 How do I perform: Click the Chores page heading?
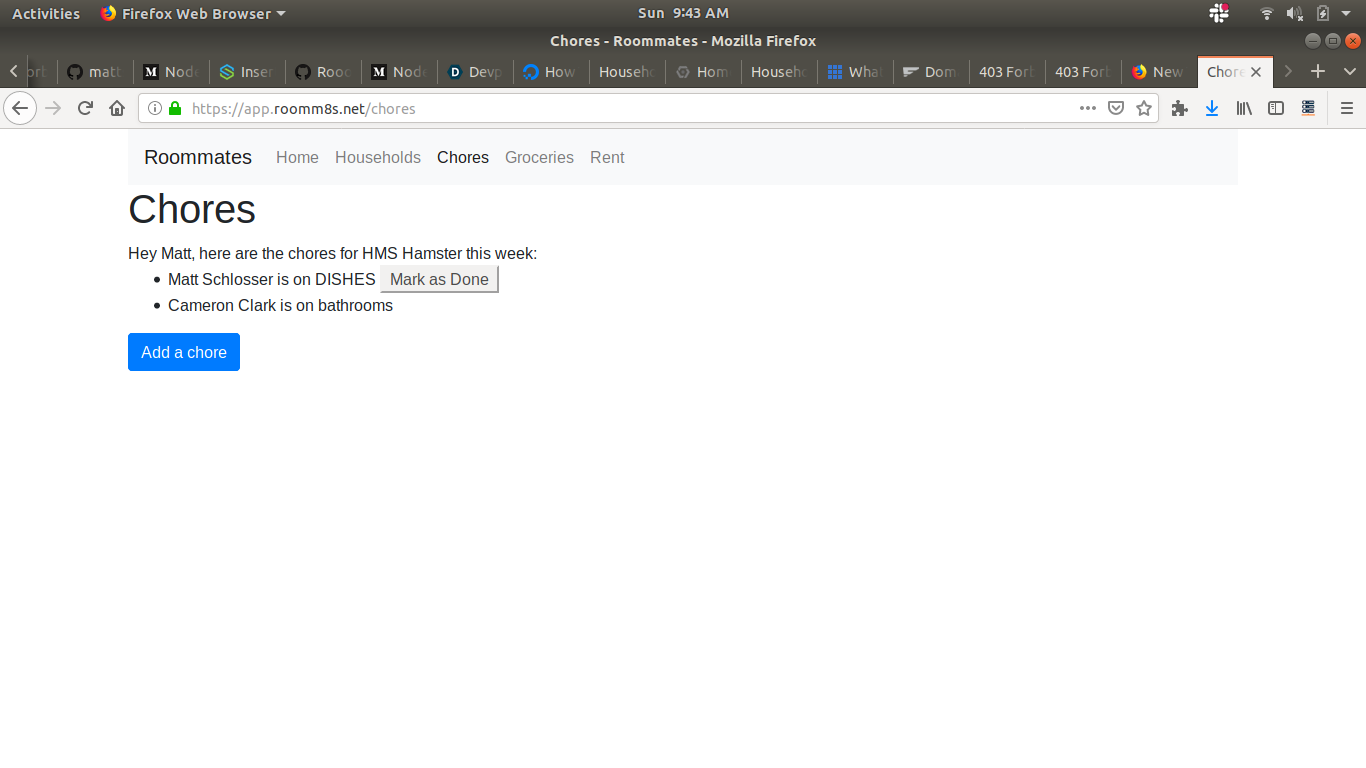pyautogui.click(x=192, y=209)
